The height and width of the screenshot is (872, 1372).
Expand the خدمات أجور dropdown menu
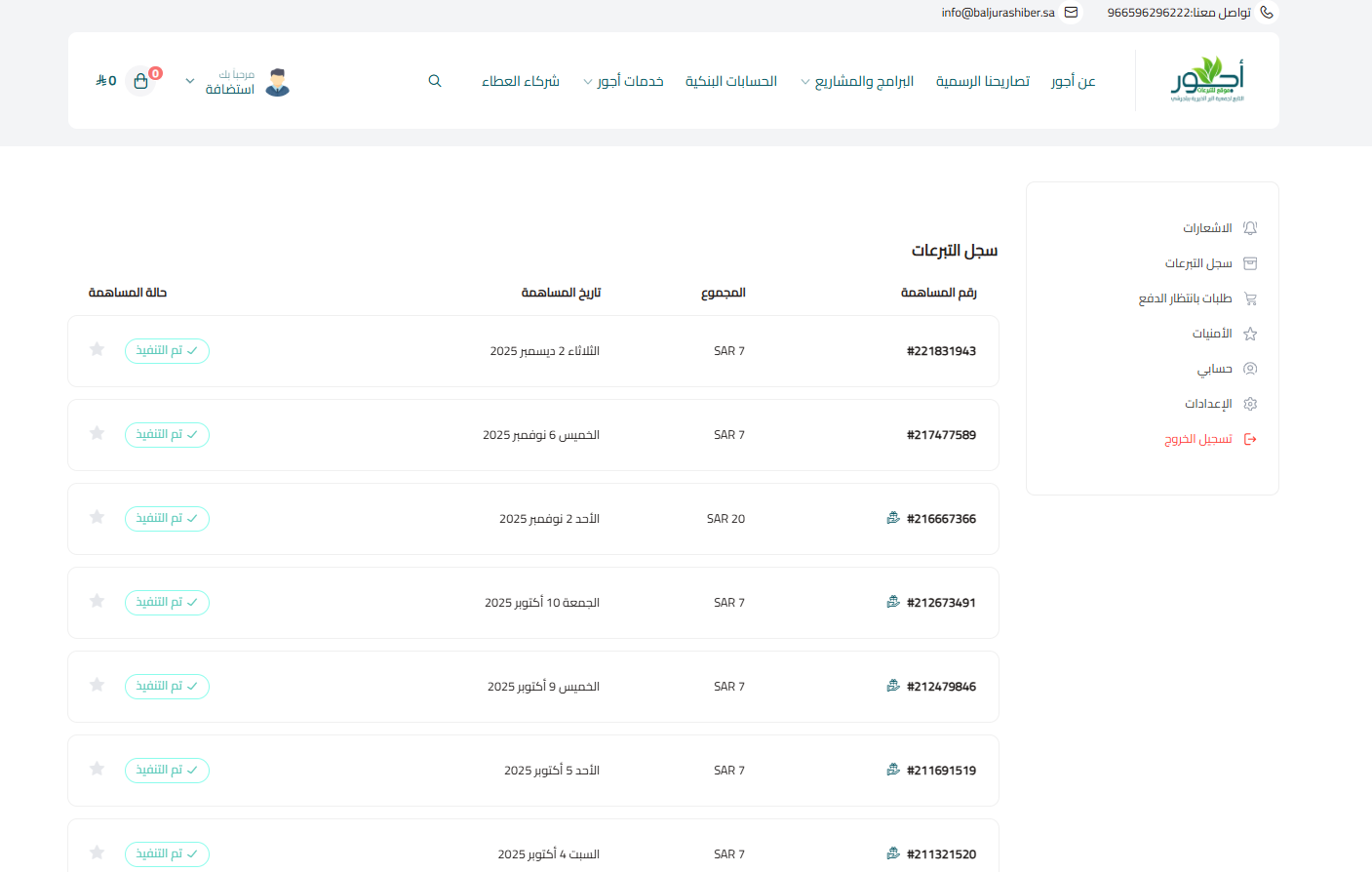[623, 81]
